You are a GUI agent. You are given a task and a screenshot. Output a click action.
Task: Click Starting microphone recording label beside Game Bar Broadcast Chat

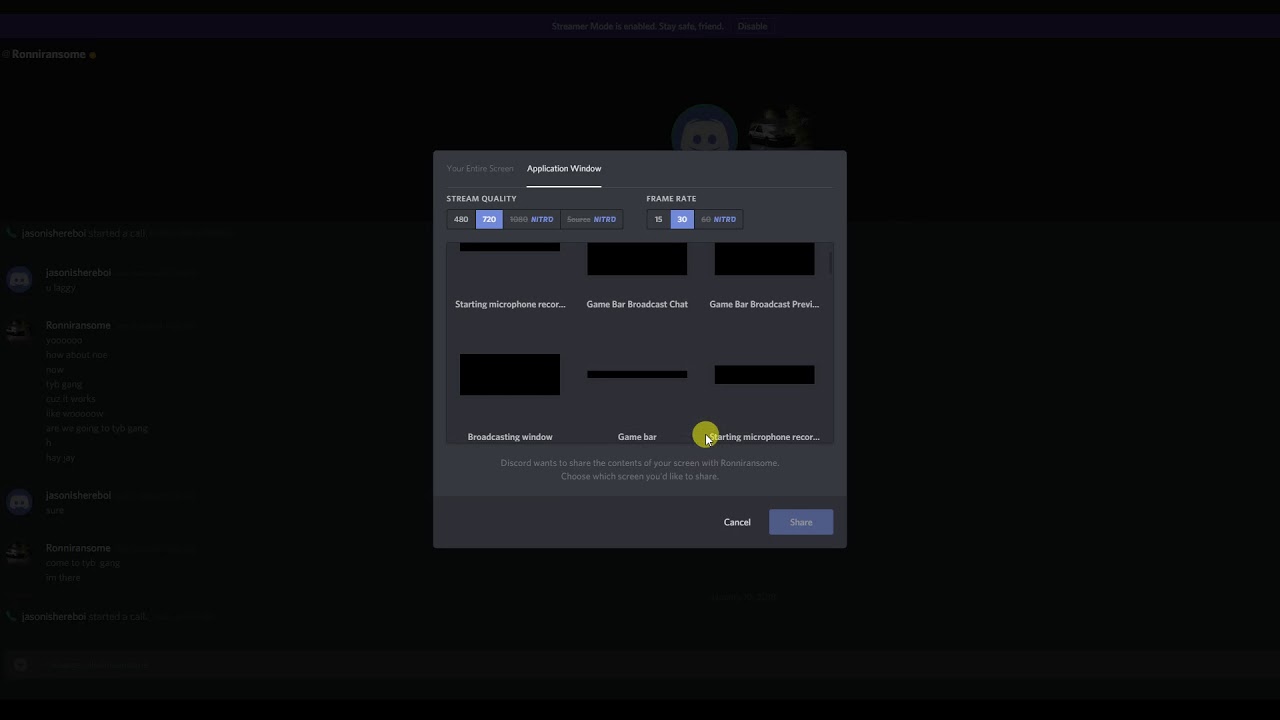point(510,304)
